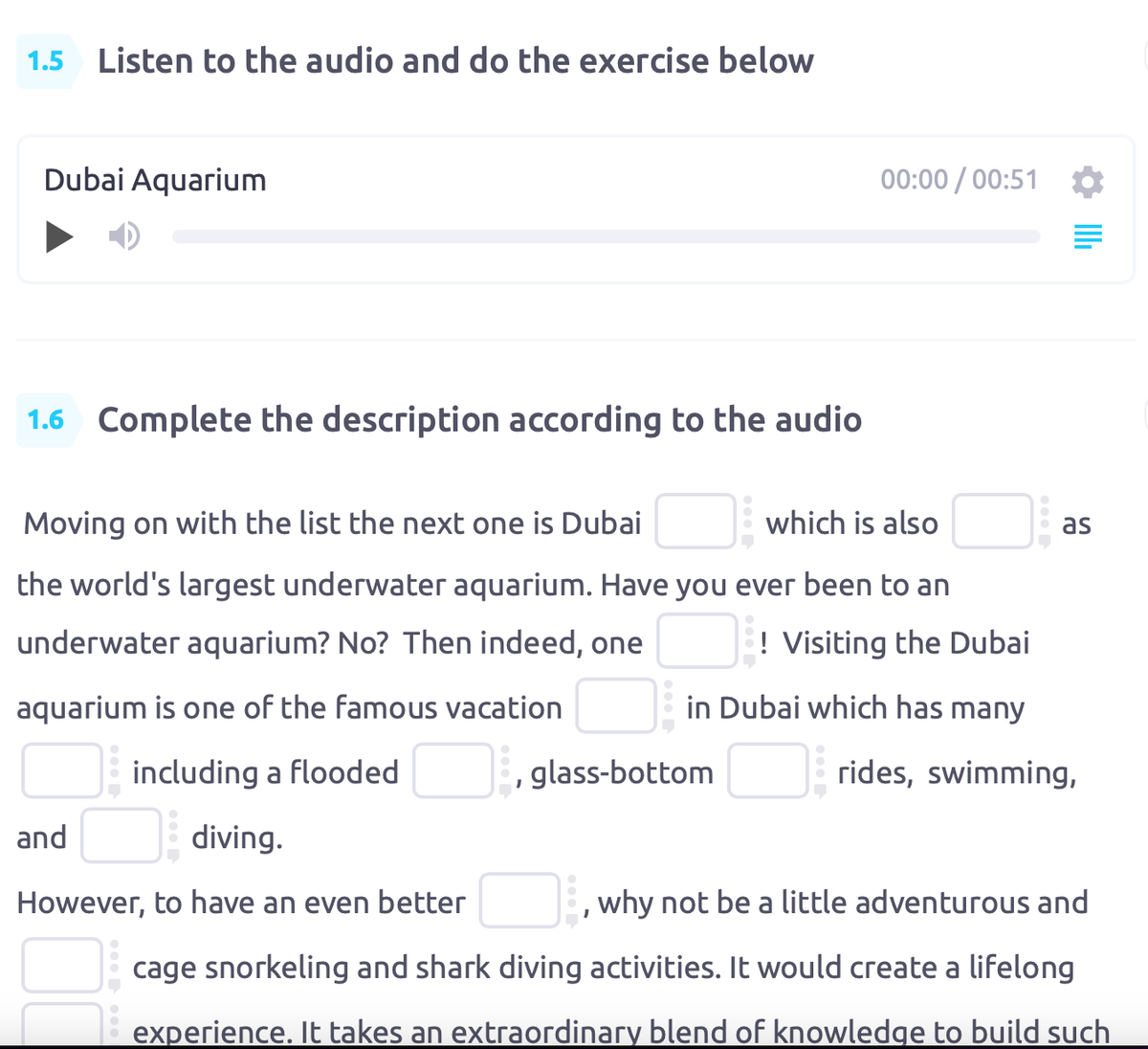This screenshot has width=1148, height=1049.
Task: Click the blank after "glass-bottom"
Action: click(768, 770)
